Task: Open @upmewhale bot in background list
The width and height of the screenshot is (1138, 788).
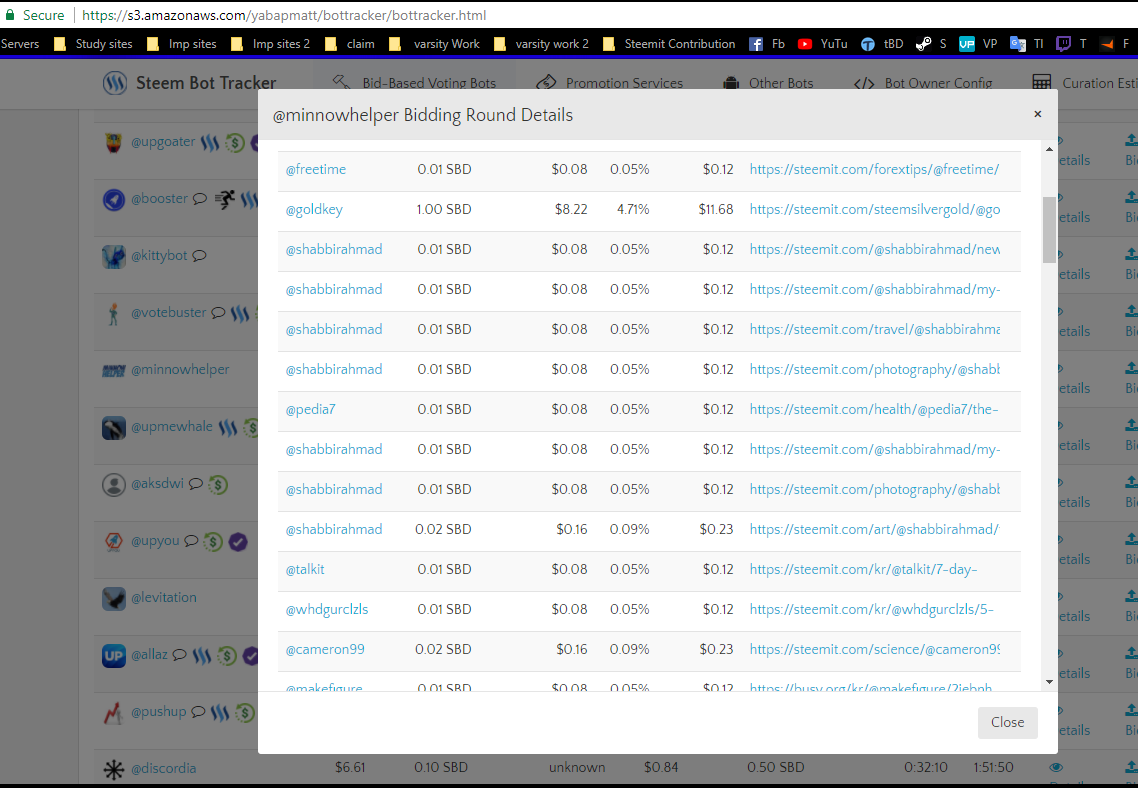Action: (171, 426)
